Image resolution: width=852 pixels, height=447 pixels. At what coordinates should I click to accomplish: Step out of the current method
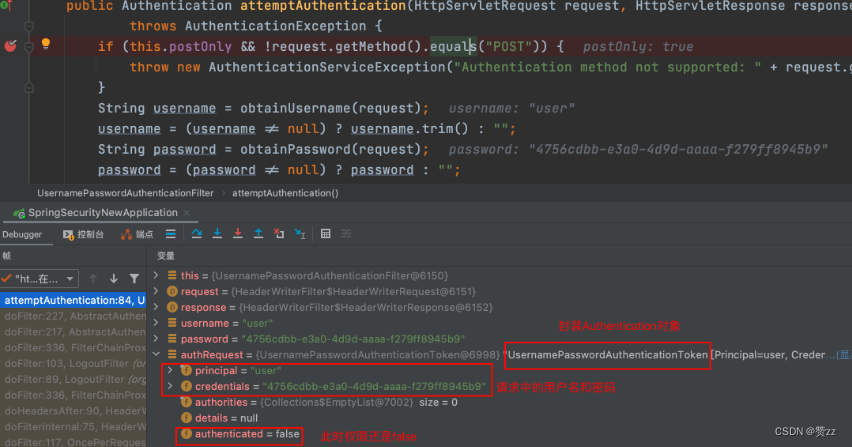click(259, 234)
